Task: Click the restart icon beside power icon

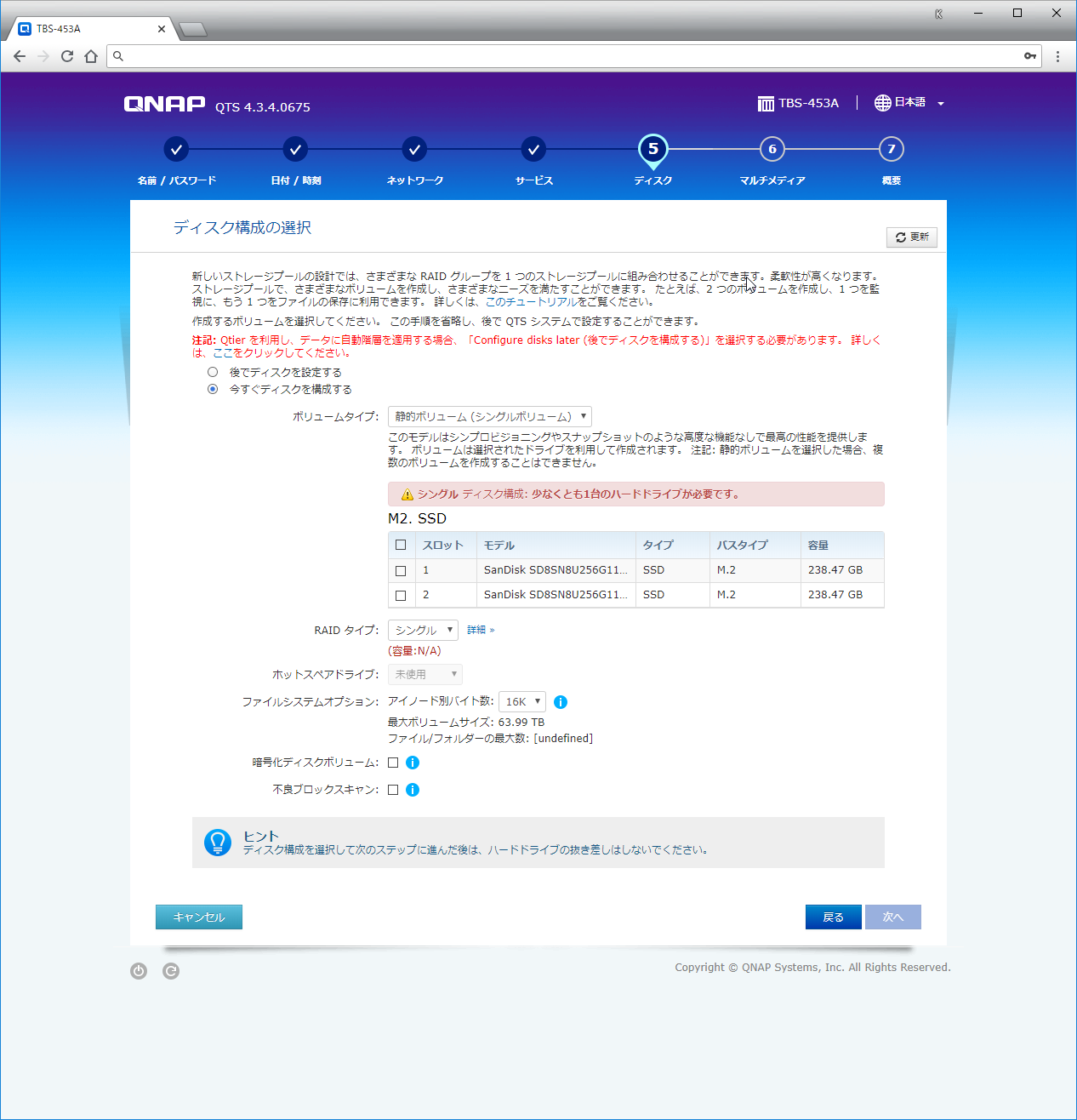Action: [171, 971]
